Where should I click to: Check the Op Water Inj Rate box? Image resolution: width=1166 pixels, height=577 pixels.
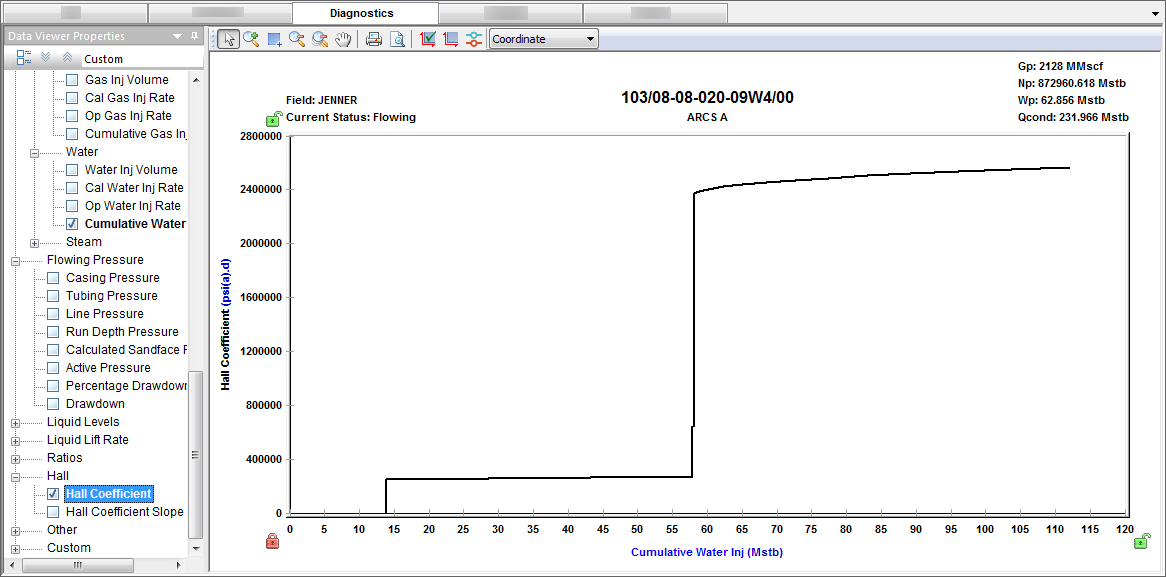coord(72,205)
